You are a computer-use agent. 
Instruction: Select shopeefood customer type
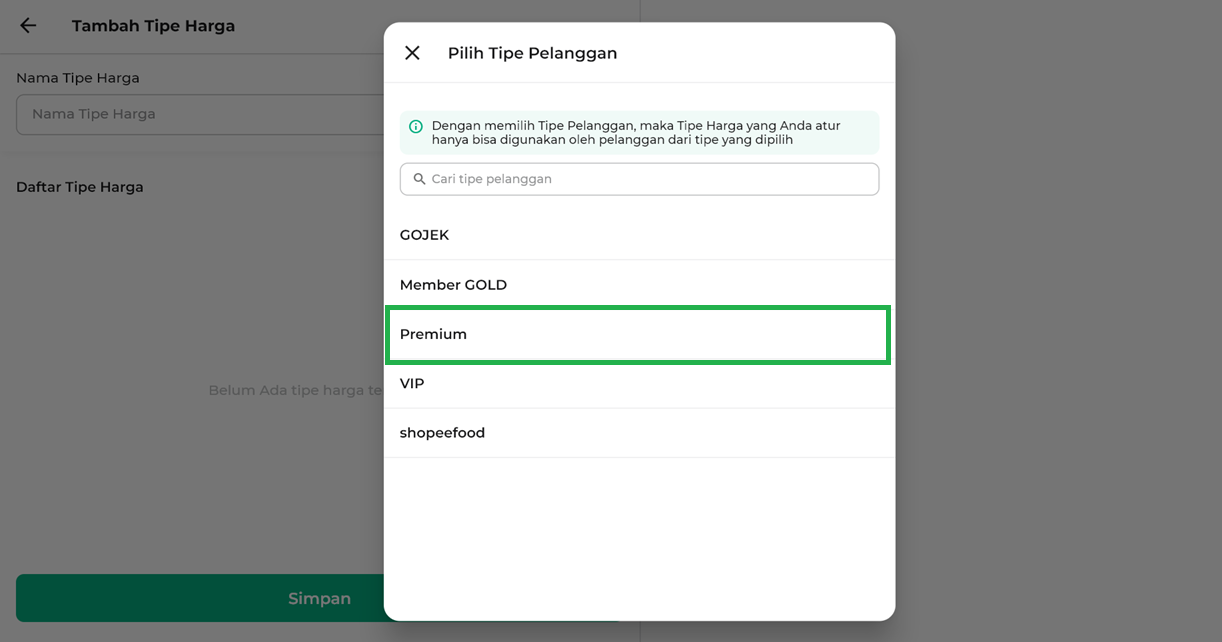638,433
